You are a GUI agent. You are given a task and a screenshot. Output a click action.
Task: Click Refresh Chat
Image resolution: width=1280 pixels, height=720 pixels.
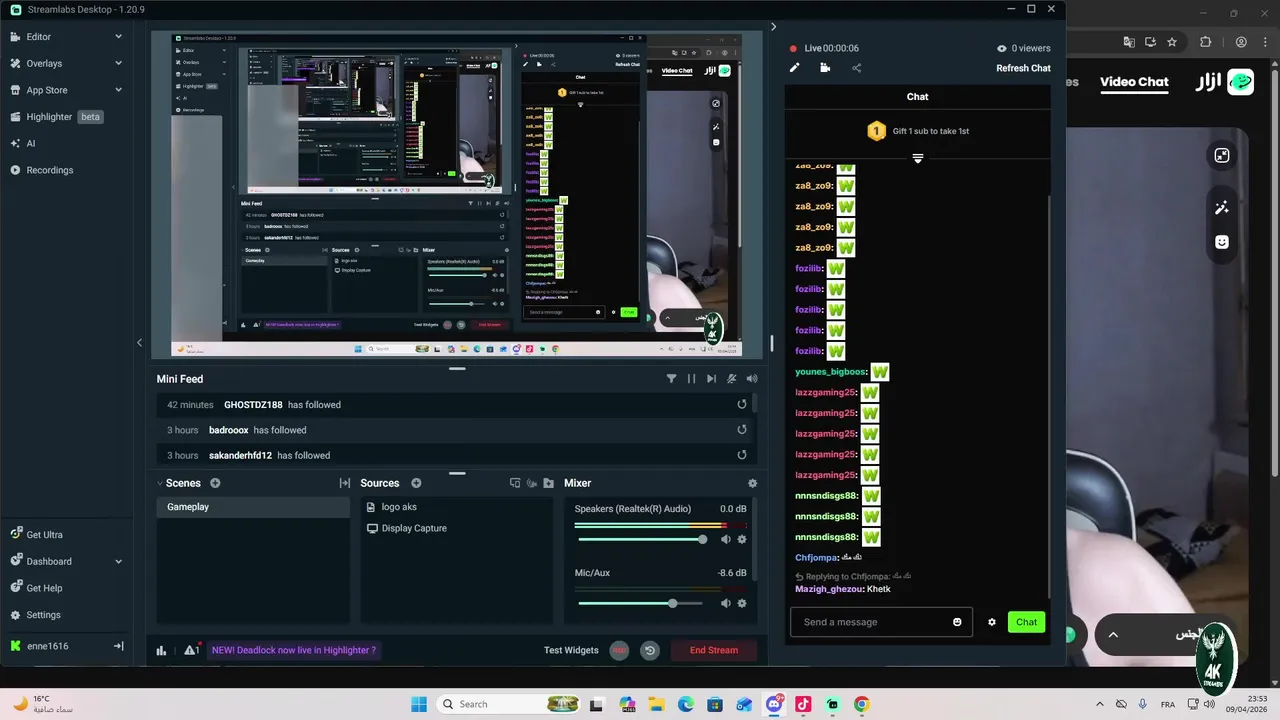pyautogui.click(x=1023, y=68)
